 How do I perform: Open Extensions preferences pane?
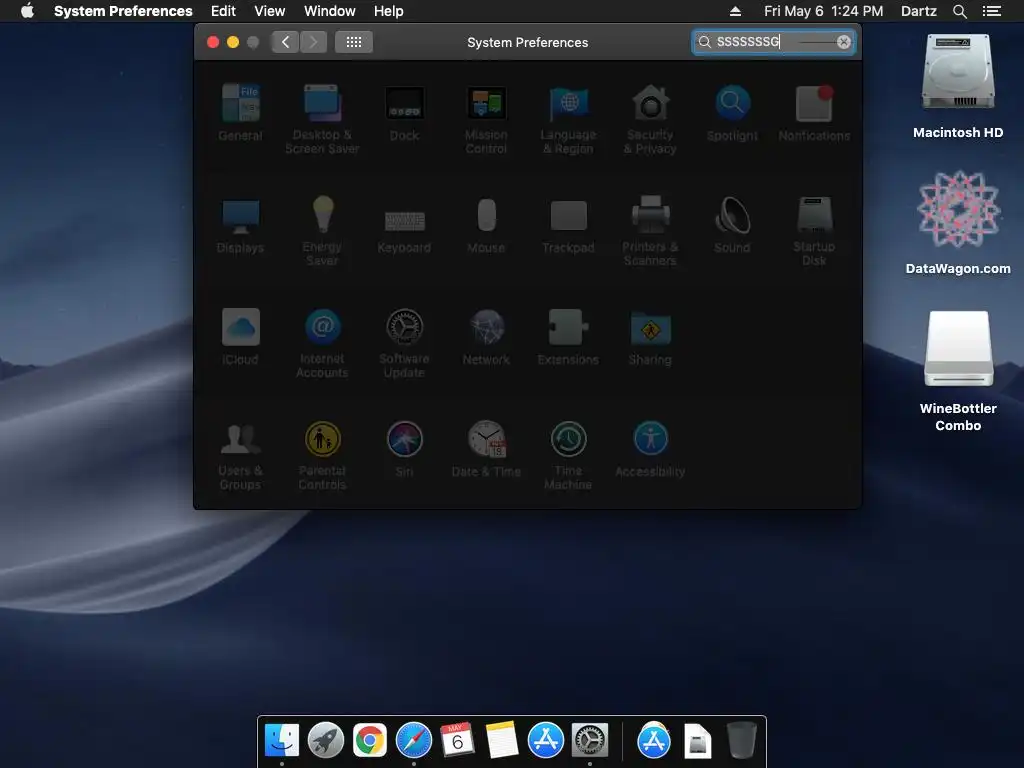pyautogui.click(x=568, y=336)
